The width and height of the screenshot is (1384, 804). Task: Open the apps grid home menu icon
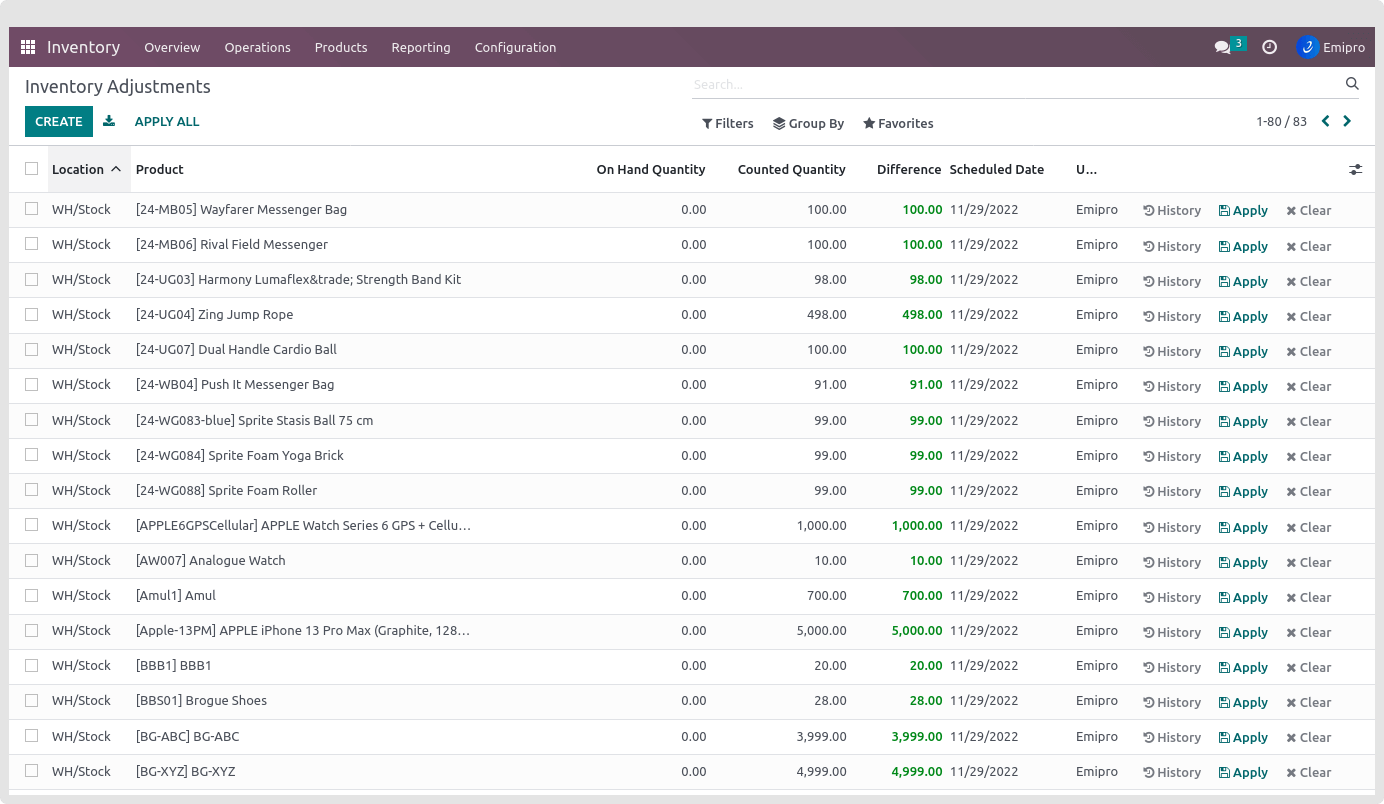28,47
